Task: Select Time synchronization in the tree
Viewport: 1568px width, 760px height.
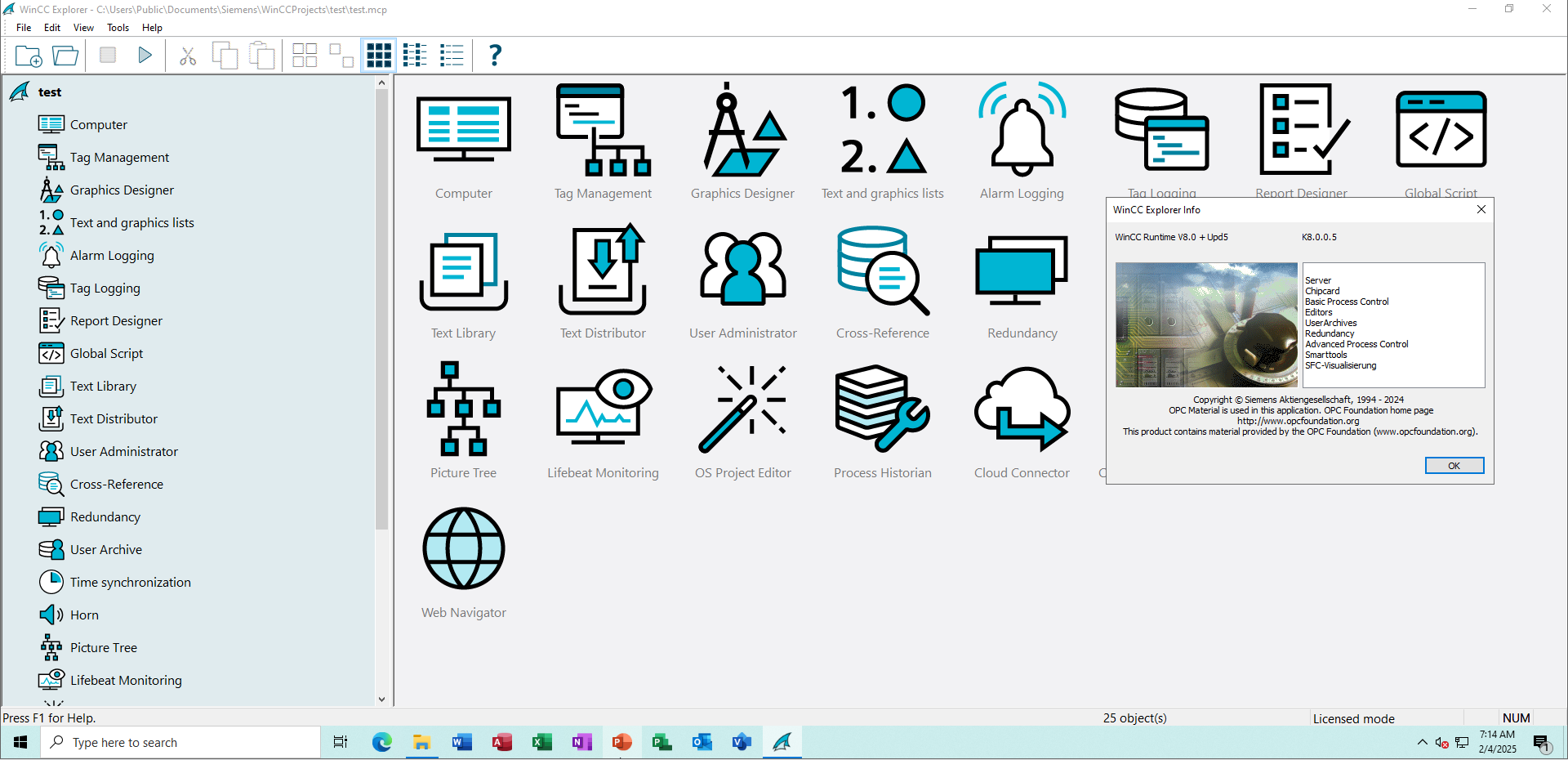Action: click(131, 582)
